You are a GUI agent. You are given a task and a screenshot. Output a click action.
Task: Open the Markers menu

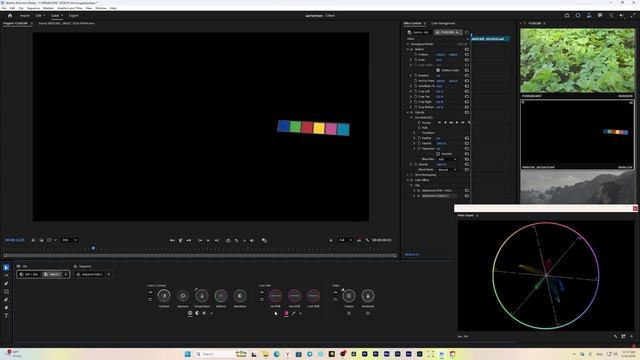48,8
